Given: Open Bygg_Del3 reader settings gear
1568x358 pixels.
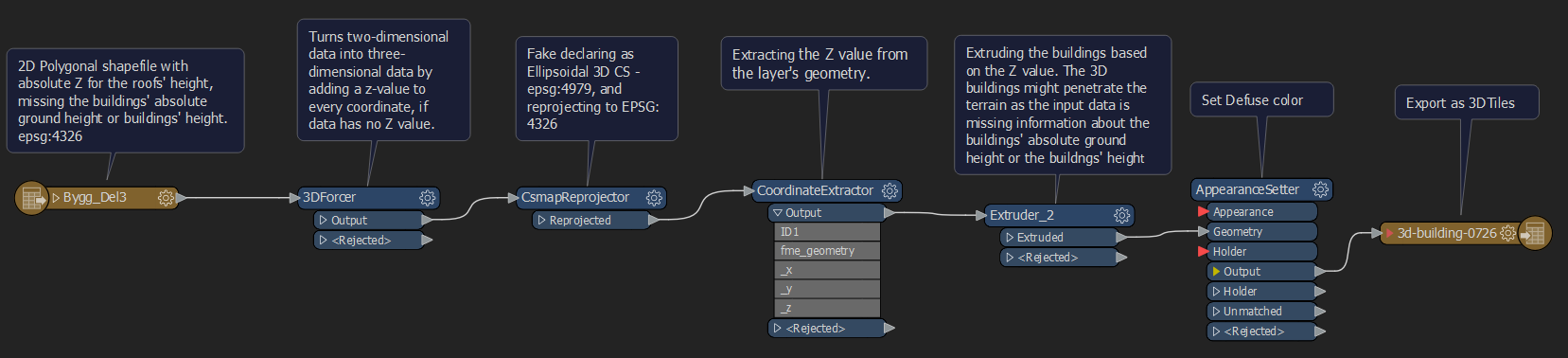Looking at the screenshot, I should pyautogui.click(x=166, y=198).
